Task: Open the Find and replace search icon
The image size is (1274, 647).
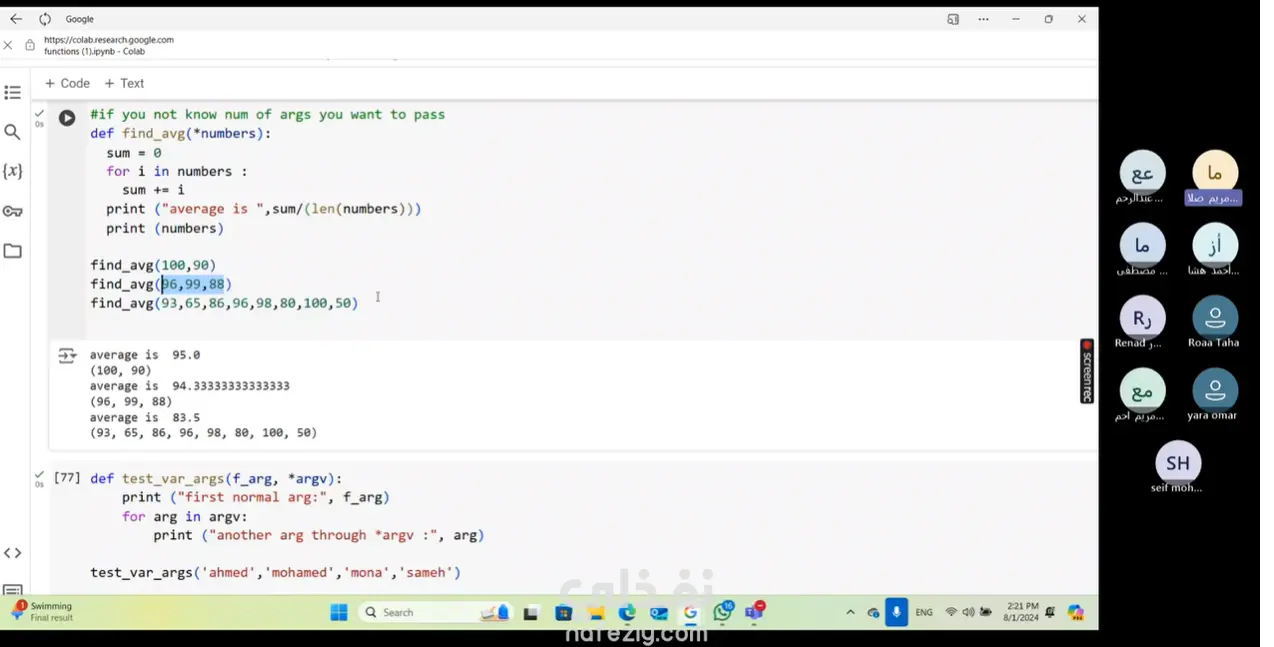Action: coord(13,132)
